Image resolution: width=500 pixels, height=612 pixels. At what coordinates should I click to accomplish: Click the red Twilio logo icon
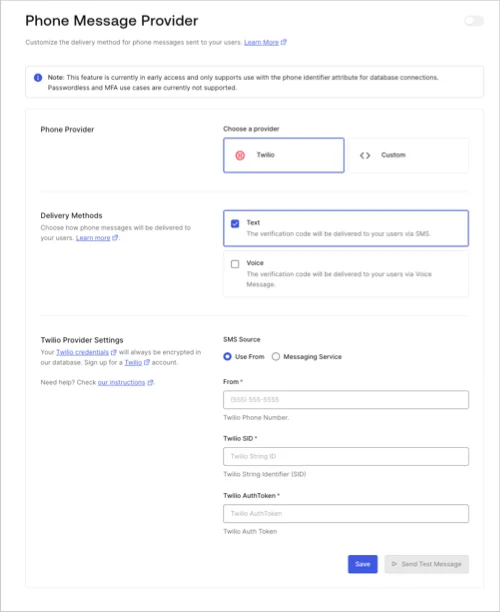(x=240, y=155)
